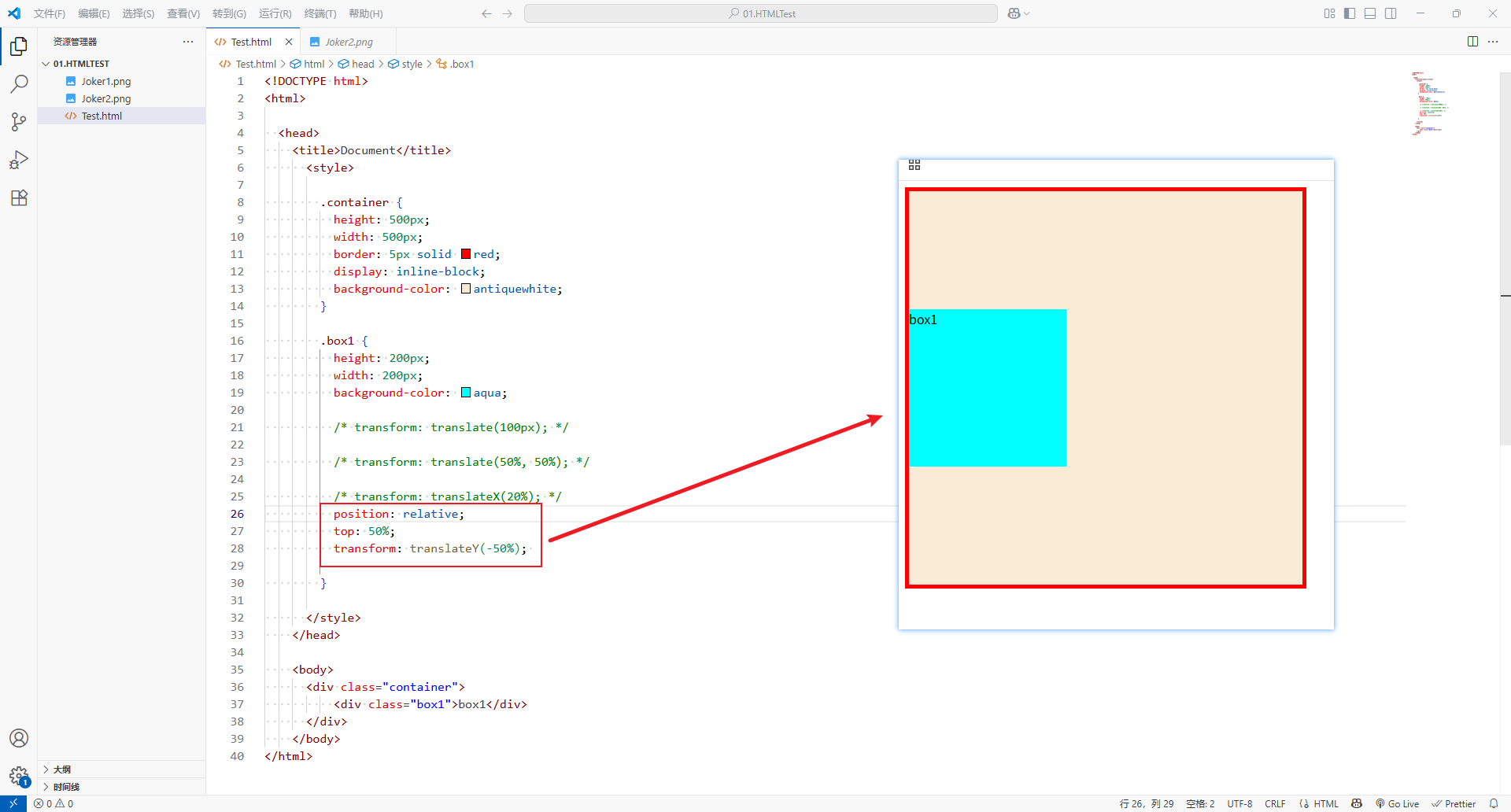
Task: Click Customize Layout icon
Action: pyautogui.click(x=1329, y=13)
